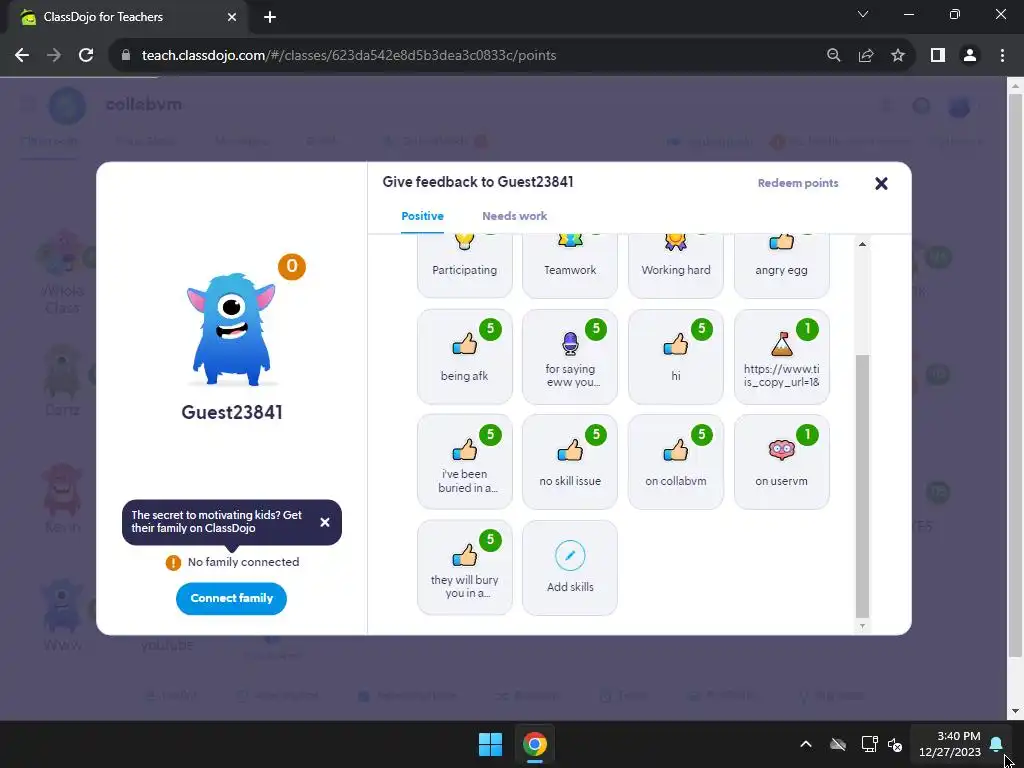Open the notification bell in the taskbar

[x=996, y=744]
